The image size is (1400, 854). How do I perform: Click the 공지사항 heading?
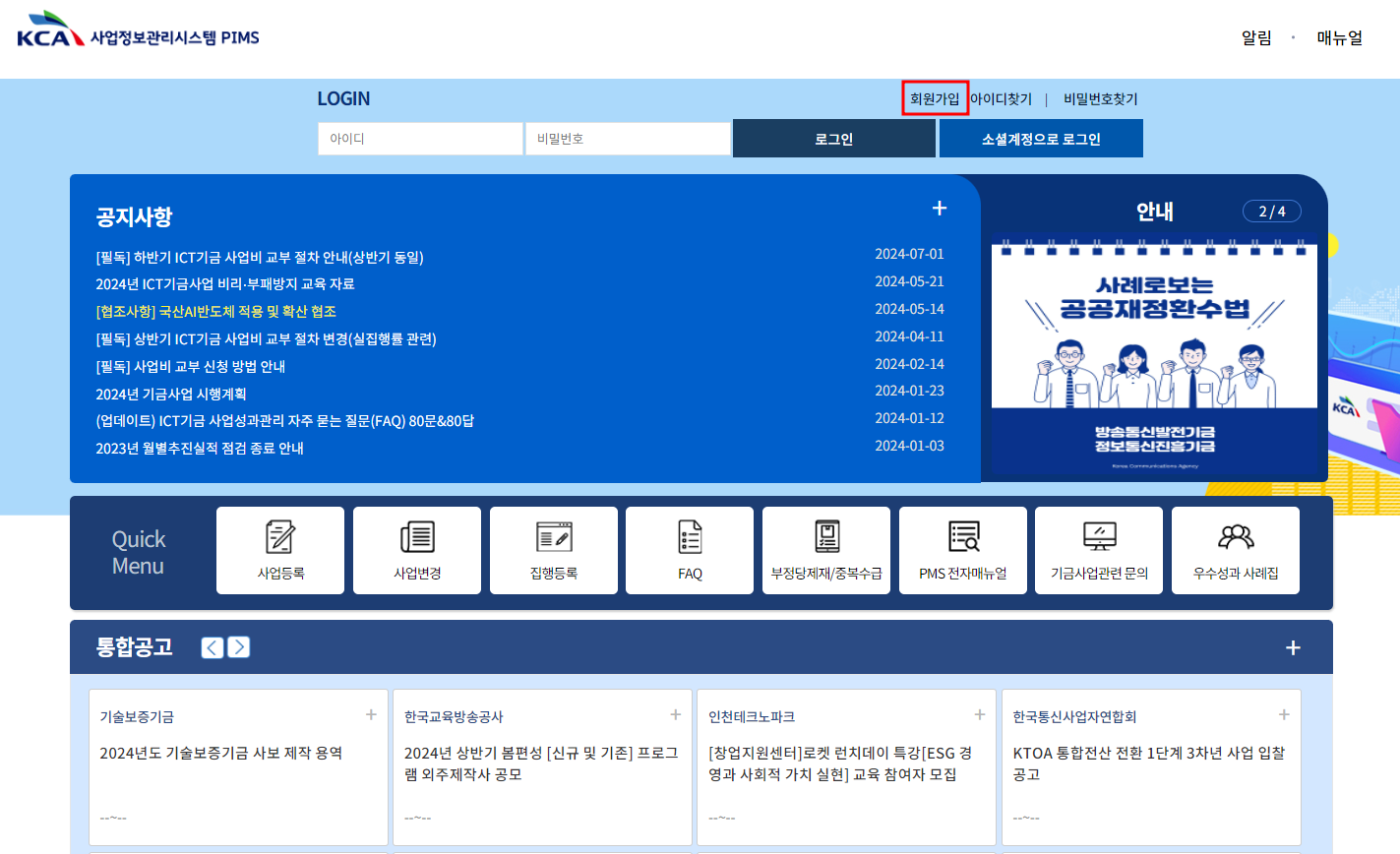click(134, 216)
